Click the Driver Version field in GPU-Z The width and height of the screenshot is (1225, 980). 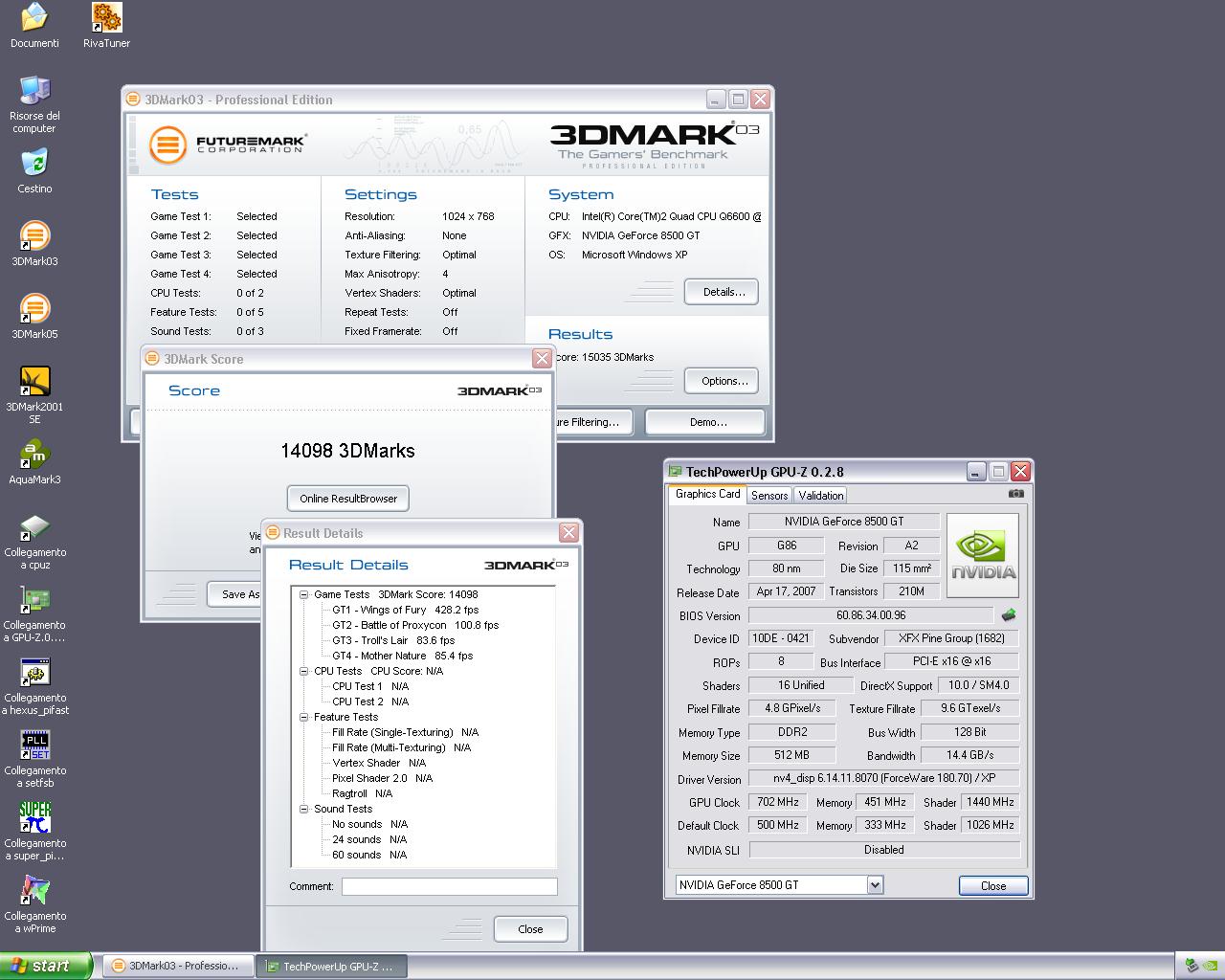[x=884, y=778]
